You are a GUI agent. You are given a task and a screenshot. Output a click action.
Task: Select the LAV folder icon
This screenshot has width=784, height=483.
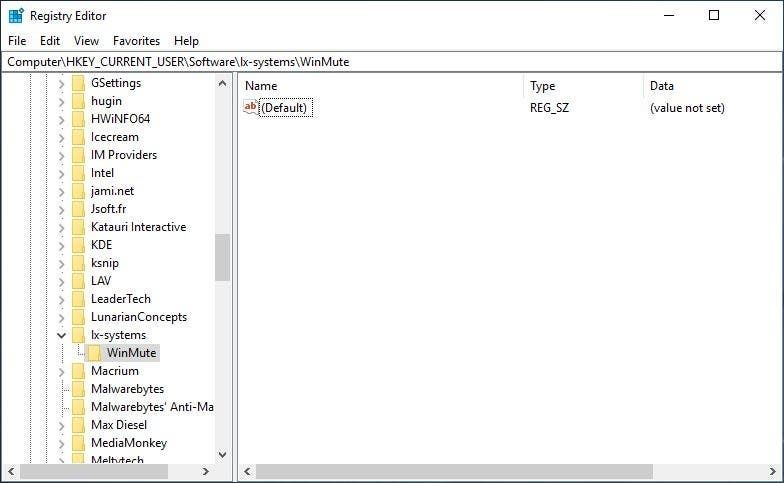click(78, 281)
